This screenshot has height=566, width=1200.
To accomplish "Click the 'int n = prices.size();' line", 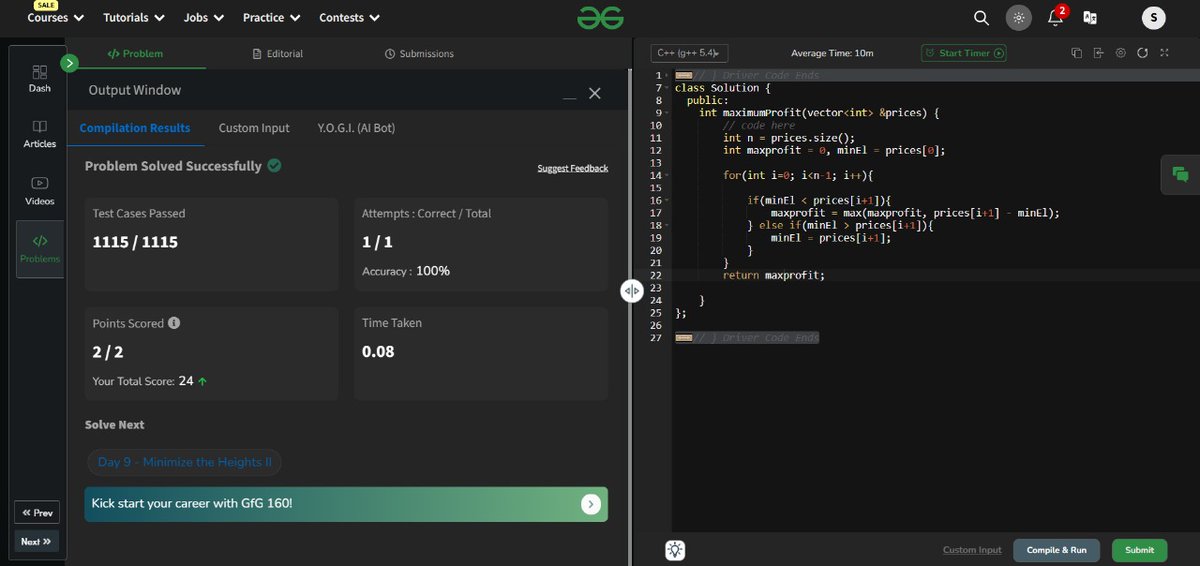I will (x=789, y=138).
